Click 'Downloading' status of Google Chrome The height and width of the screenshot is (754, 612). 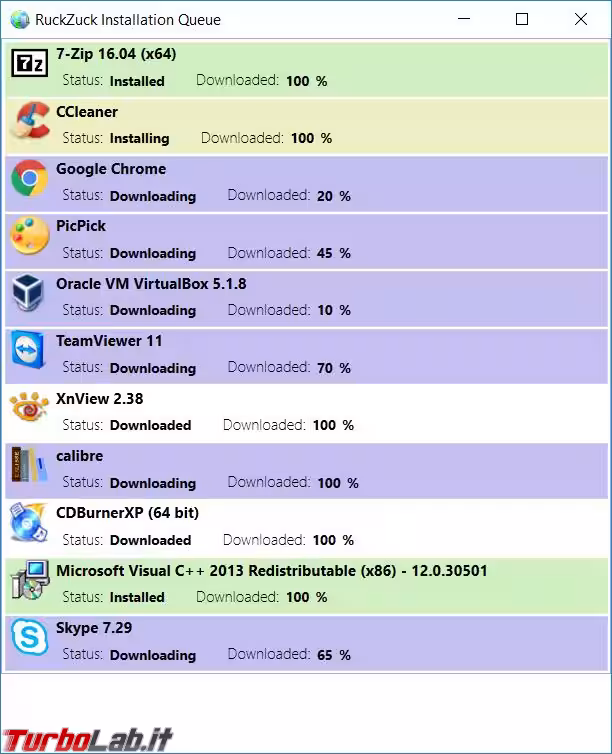coord(153,197)
